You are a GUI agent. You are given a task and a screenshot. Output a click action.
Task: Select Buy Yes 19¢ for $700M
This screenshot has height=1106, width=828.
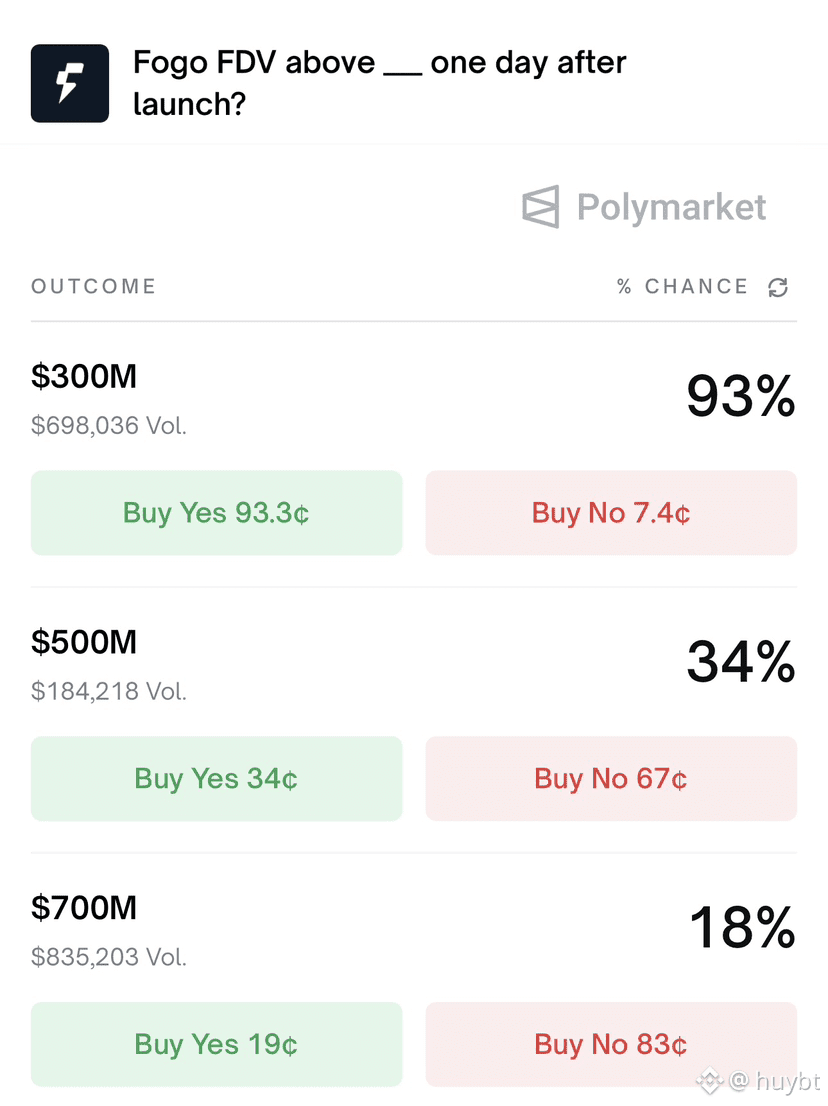coord(216,1044)
